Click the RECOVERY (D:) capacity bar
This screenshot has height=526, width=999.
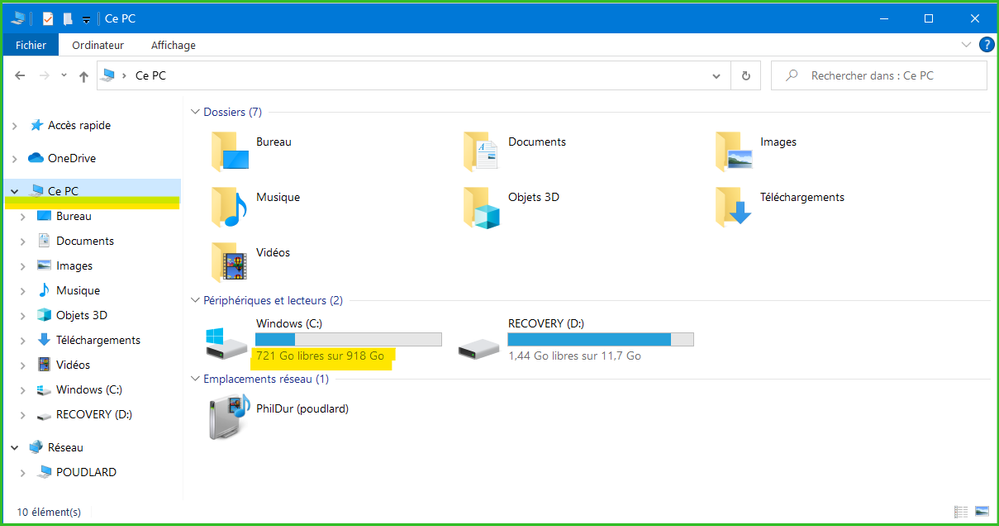[x=600, y=339]
